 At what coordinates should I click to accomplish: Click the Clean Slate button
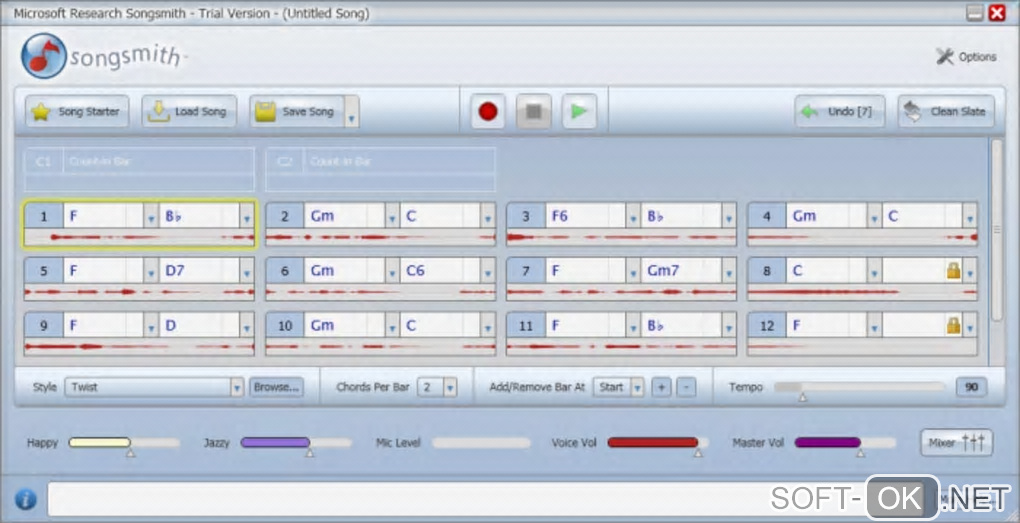[946, 111]
